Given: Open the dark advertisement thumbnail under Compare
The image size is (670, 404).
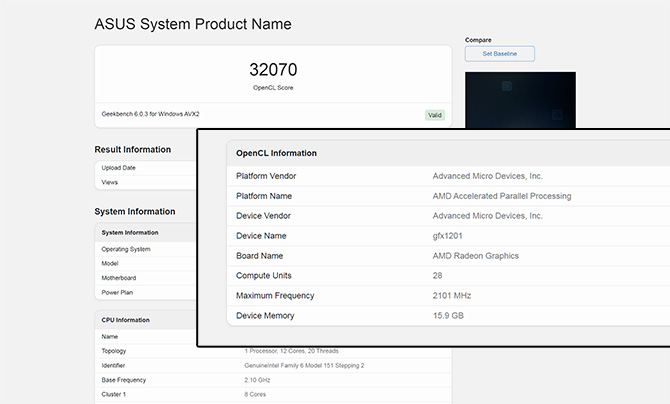Looking at the screenshot, I should pyautogui.click(x=520, y=98).
